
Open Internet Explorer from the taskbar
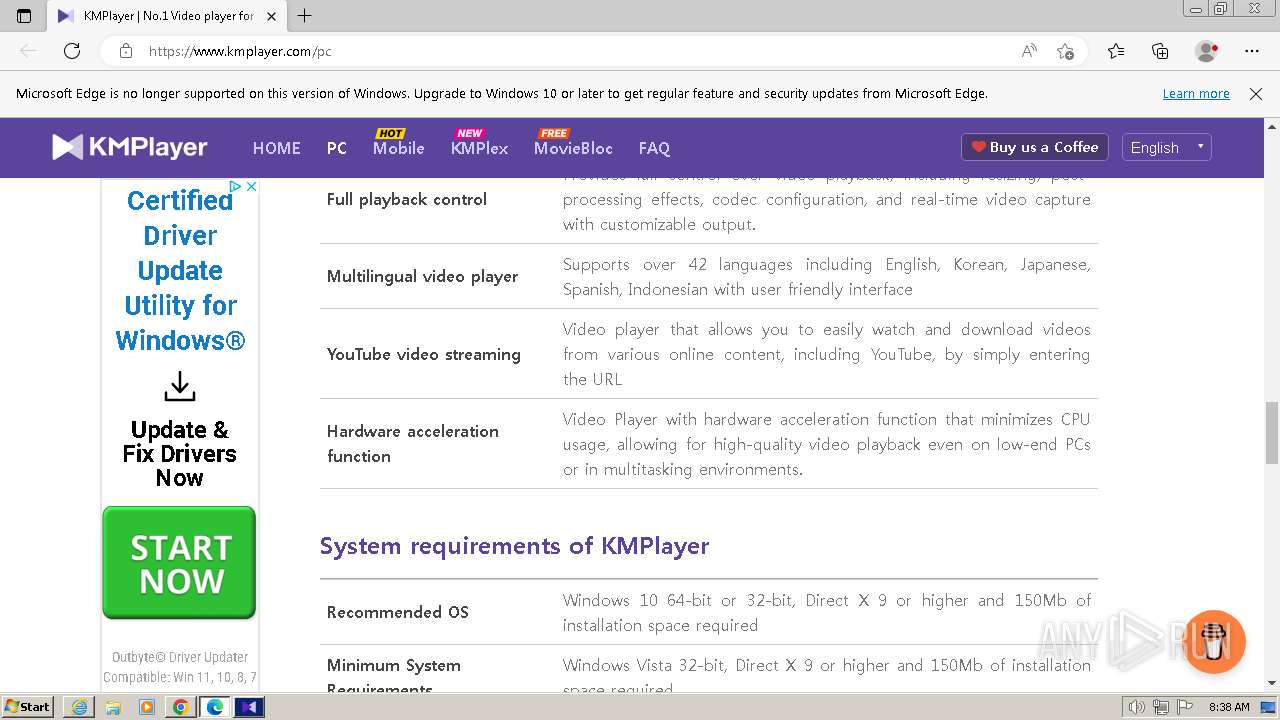(79, 707)
